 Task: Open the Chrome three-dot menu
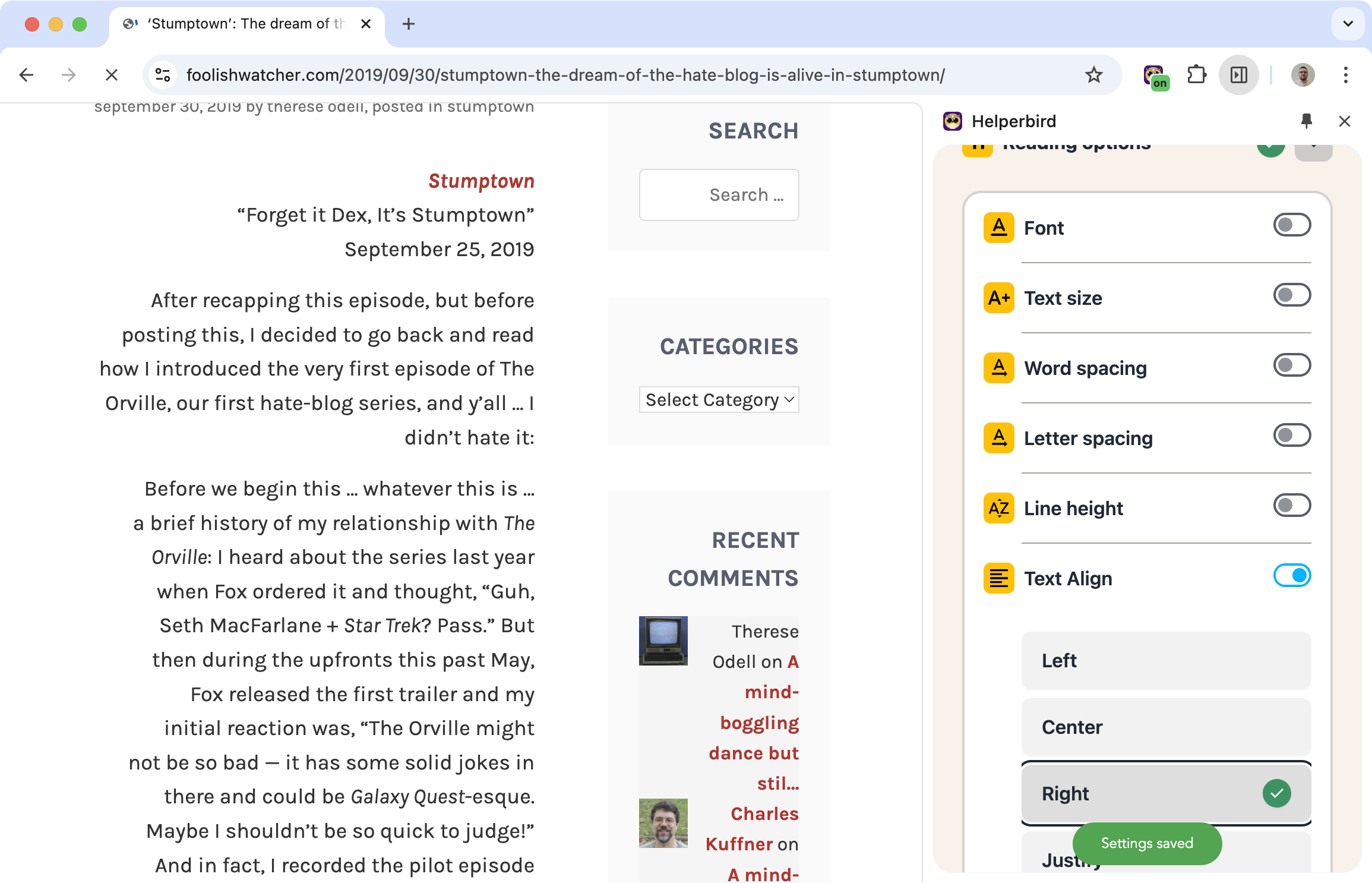coord(1345,75)
